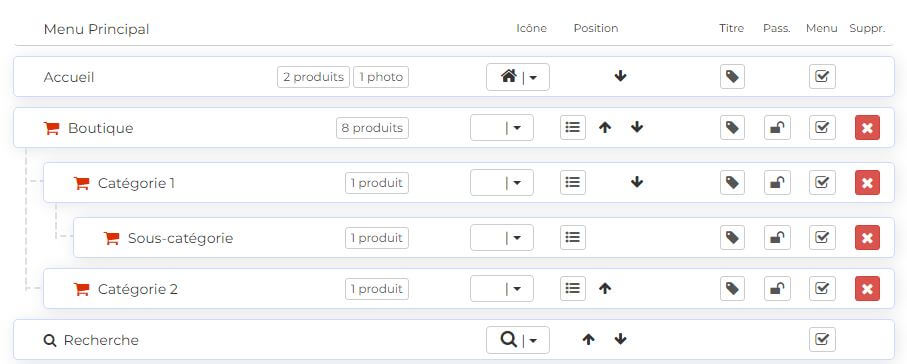
Task: Move Boutique up with the arrow
Action: coord(605,128)
